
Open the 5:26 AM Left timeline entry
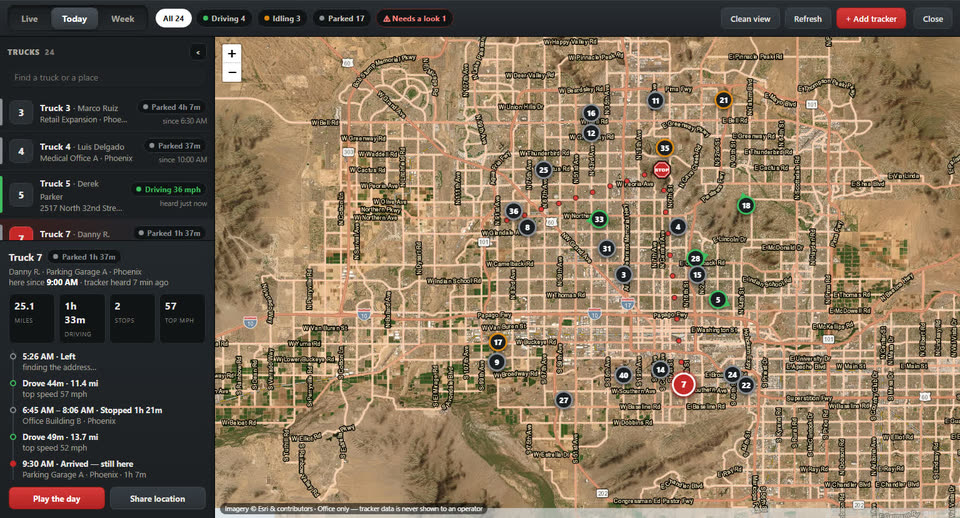[107, 362]
